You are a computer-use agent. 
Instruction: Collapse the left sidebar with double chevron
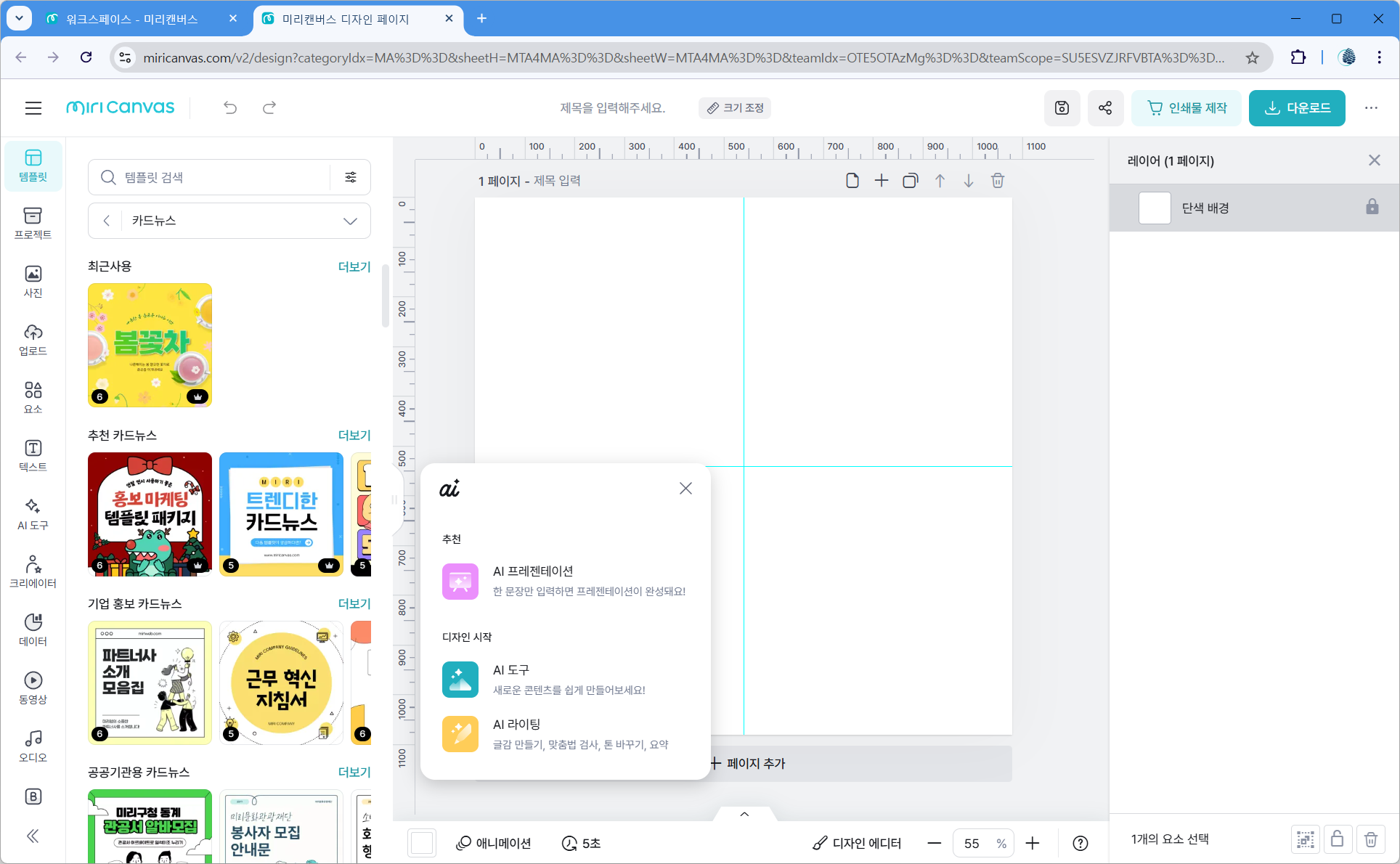click(x=33, y=836)
